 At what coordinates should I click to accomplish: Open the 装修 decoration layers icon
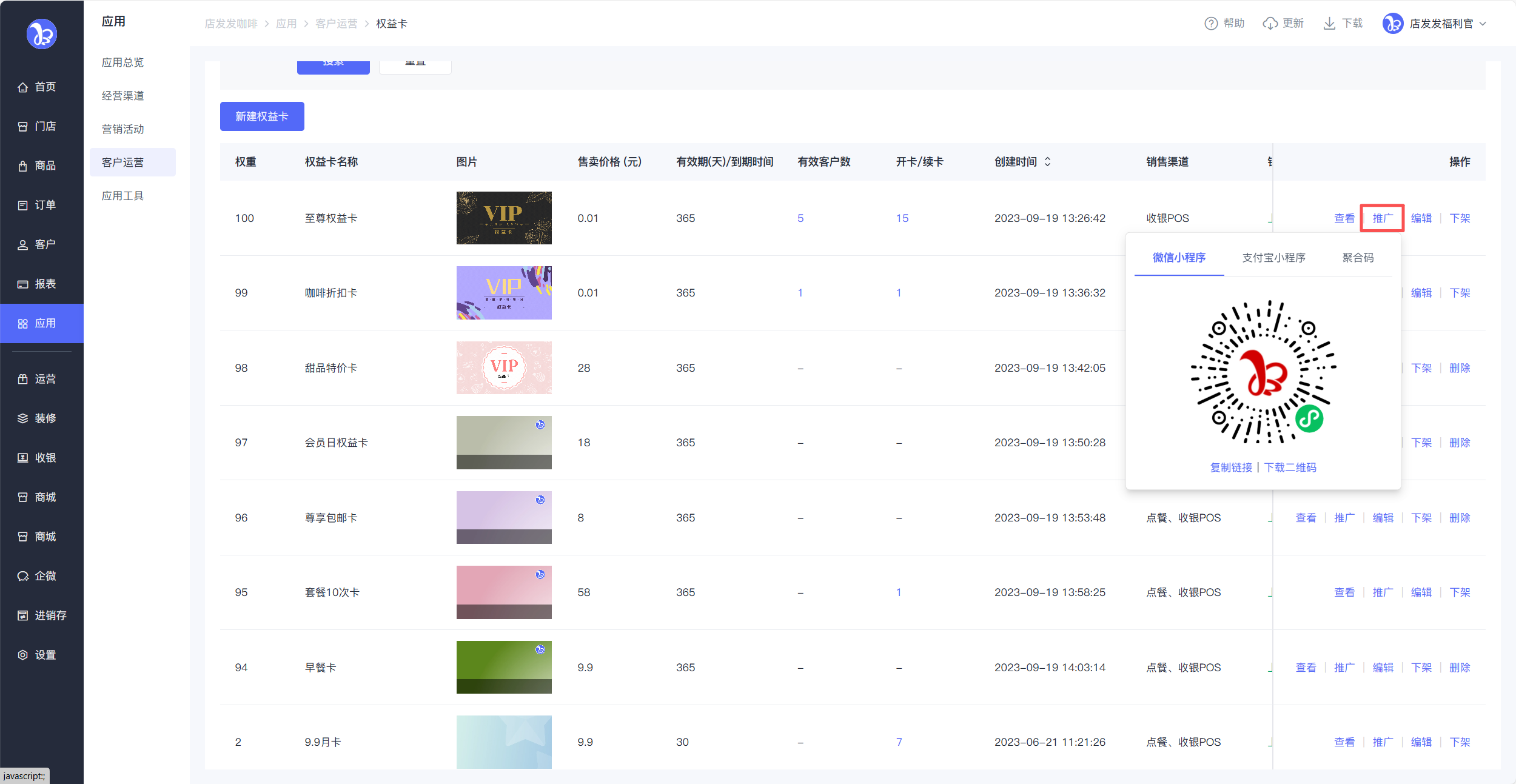[x=23, y=418]
